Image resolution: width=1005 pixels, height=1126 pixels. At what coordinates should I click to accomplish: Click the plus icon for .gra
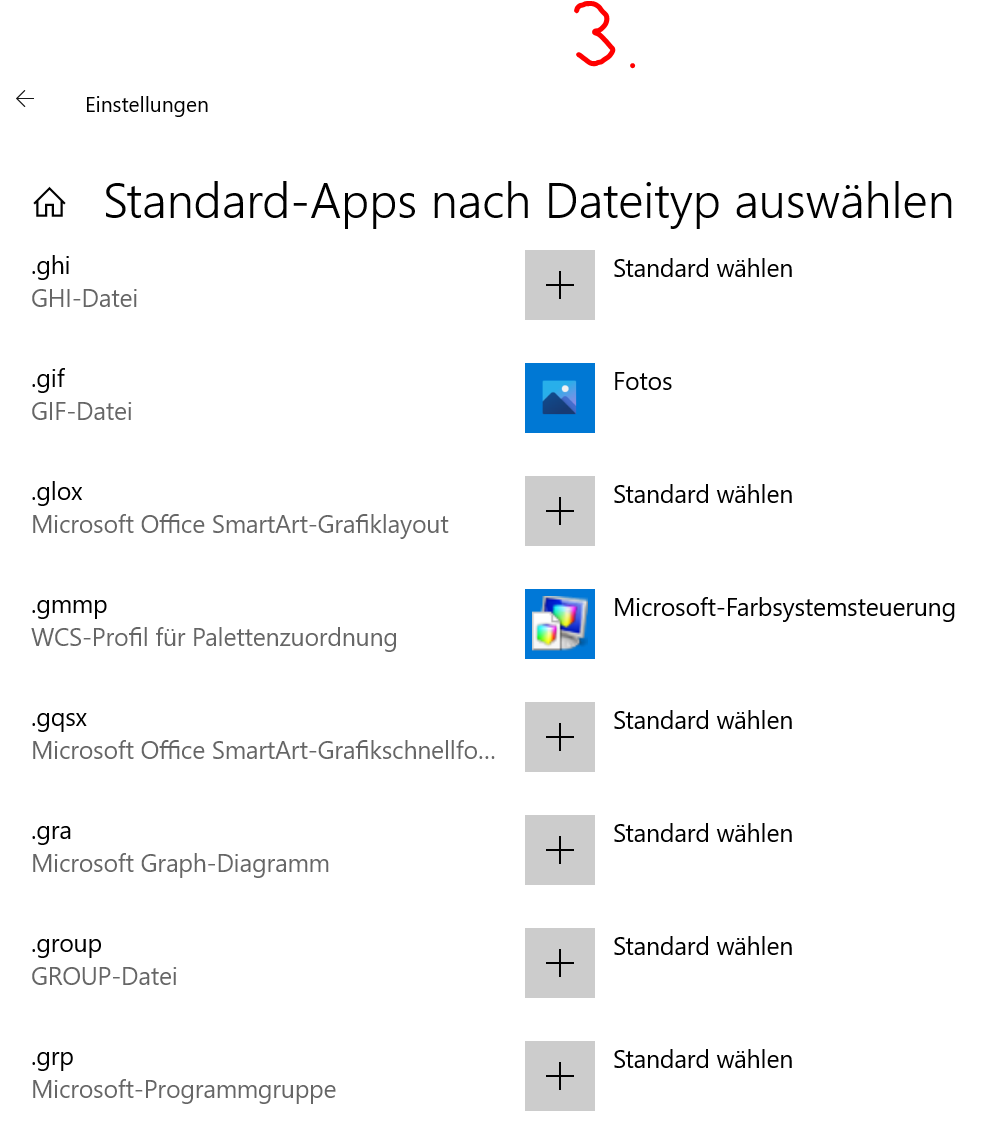(560, 850)
